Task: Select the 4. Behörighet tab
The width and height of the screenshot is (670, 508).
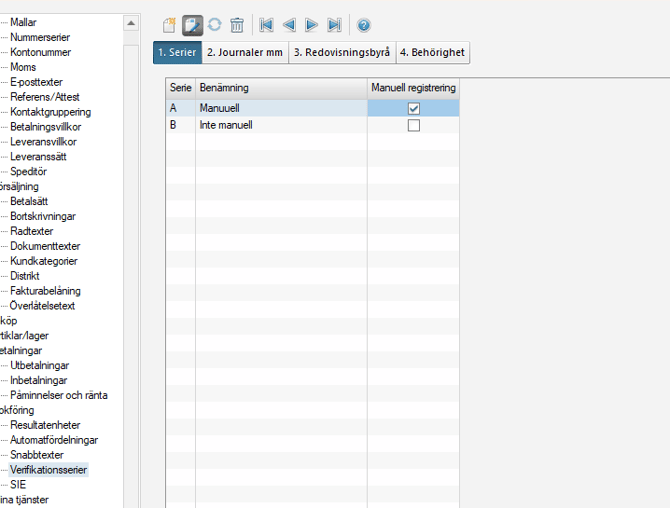Action: pos(431,52)
